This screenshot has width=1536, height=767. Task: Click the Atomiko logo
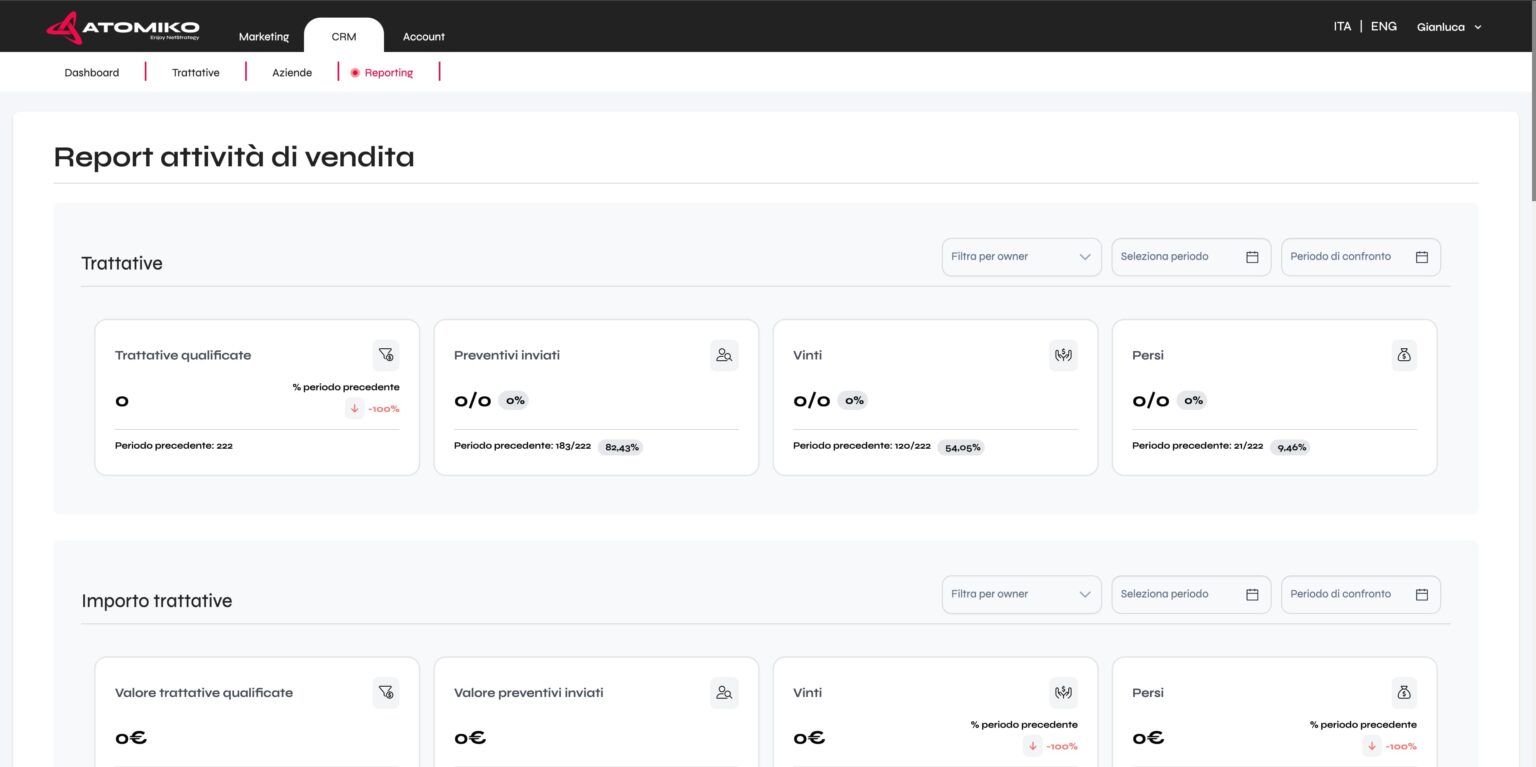122,28
